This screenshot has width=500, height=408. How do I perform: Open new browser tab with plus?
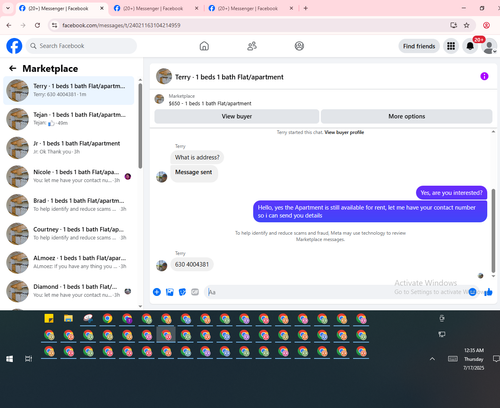(305, 8)
